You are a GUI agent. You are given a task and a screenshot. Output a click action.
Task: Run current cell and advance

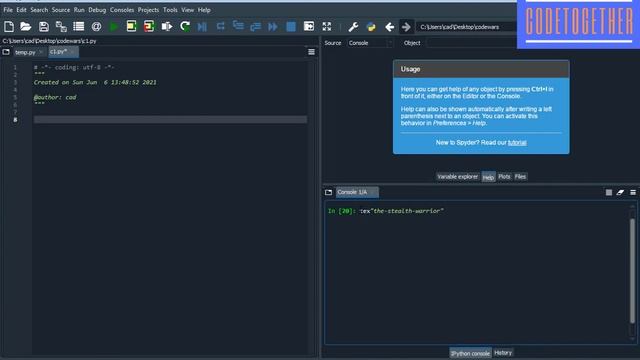[149, 27]
